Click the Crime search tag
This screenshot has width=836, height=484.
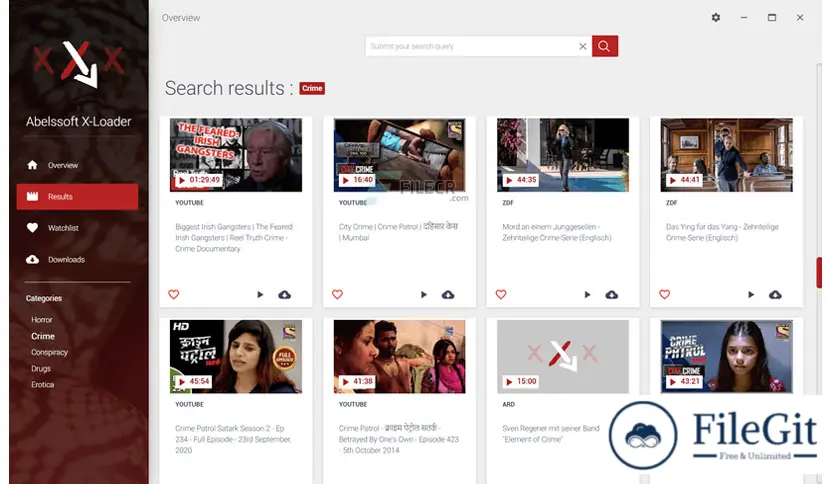tap(312, 88)
